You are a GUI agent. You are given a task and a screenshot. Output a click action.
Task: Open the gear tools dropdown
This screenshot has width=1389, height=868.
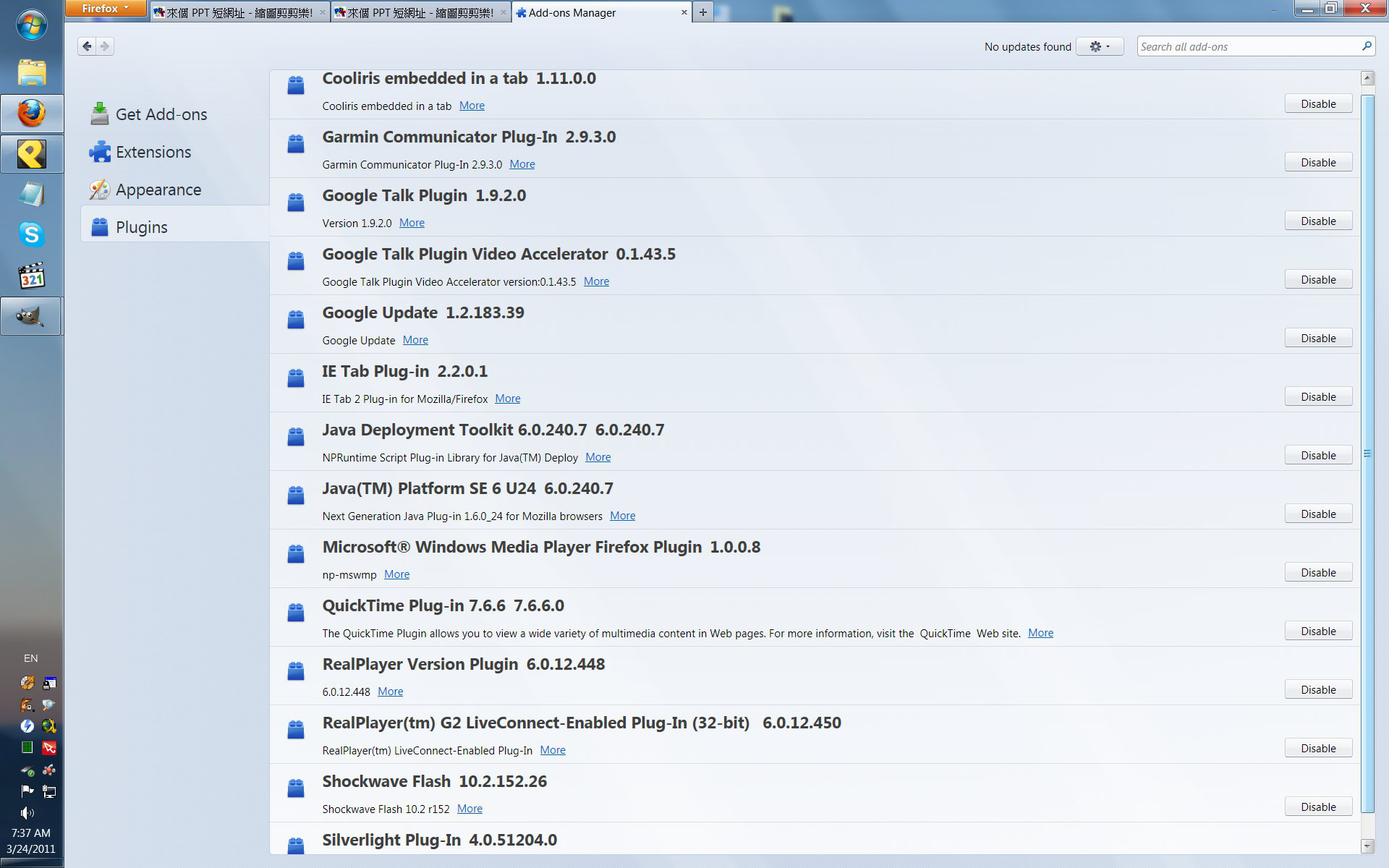pos(1099,46)
